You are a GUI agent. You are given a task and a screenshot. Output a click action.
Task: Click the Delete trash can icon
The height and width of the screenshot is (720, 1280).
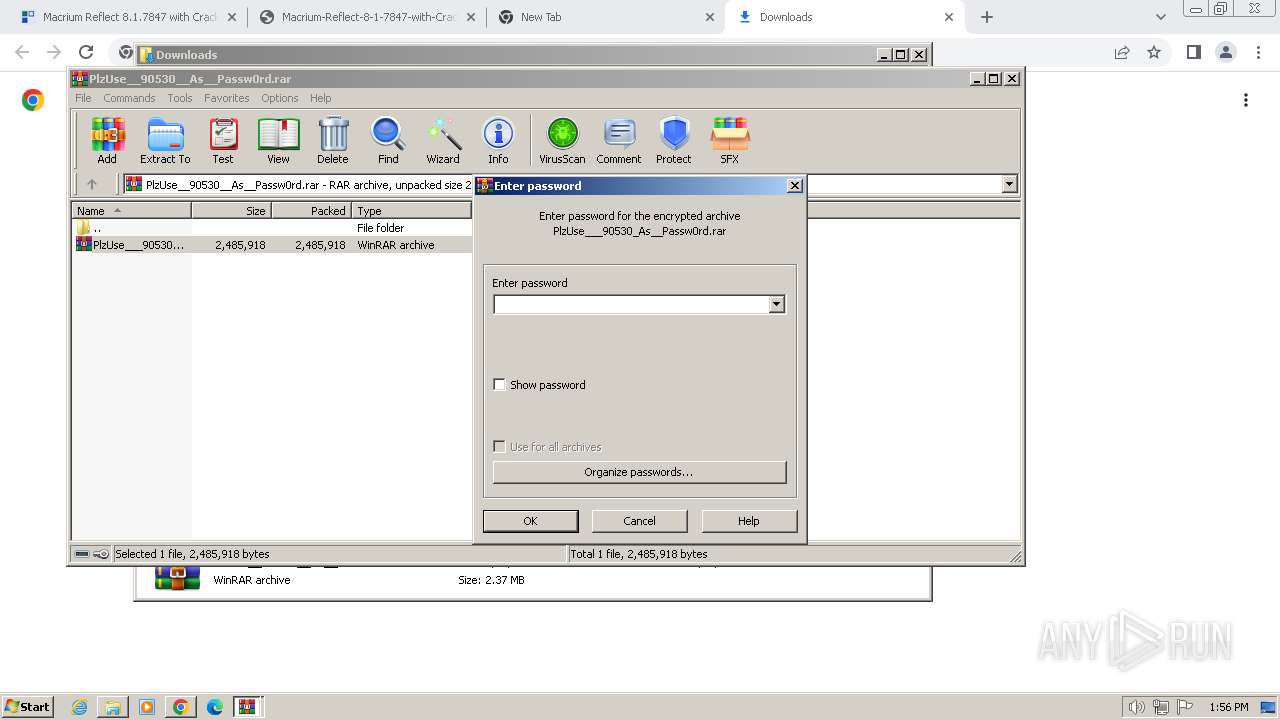click(x=333, y=140)
